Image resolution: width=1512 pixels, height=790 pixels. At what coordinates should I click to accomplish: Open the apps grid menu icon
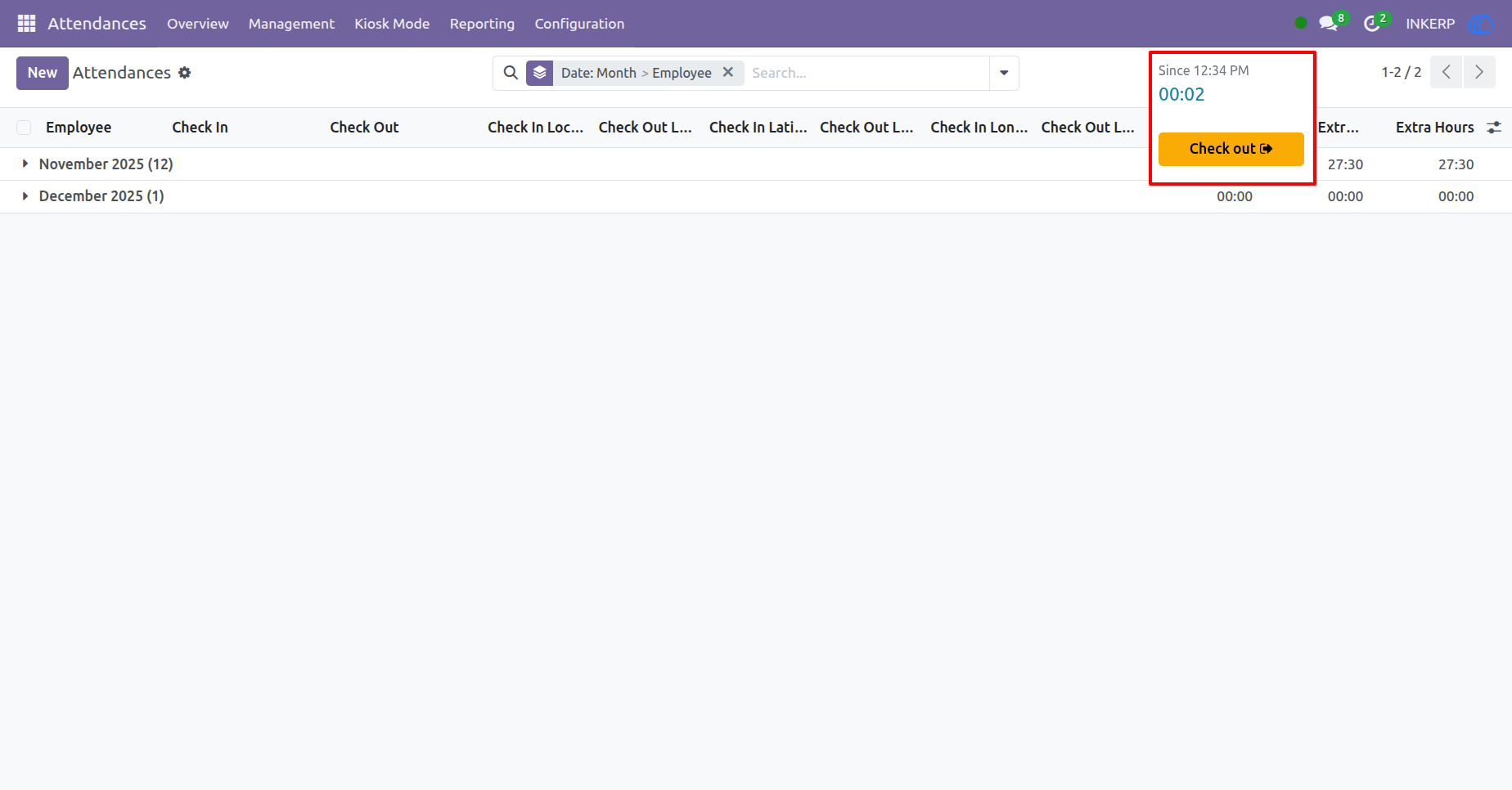26,24
